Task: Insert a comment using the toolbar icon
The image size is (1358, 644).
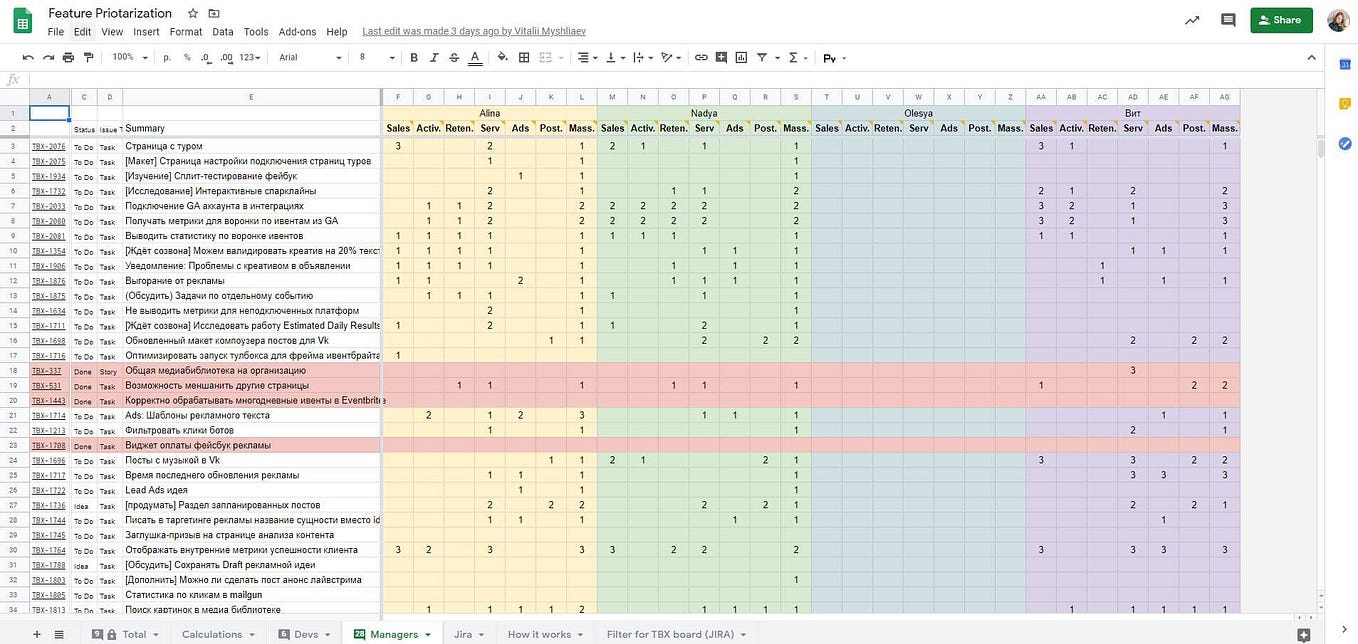Action: tap(721, 57)
